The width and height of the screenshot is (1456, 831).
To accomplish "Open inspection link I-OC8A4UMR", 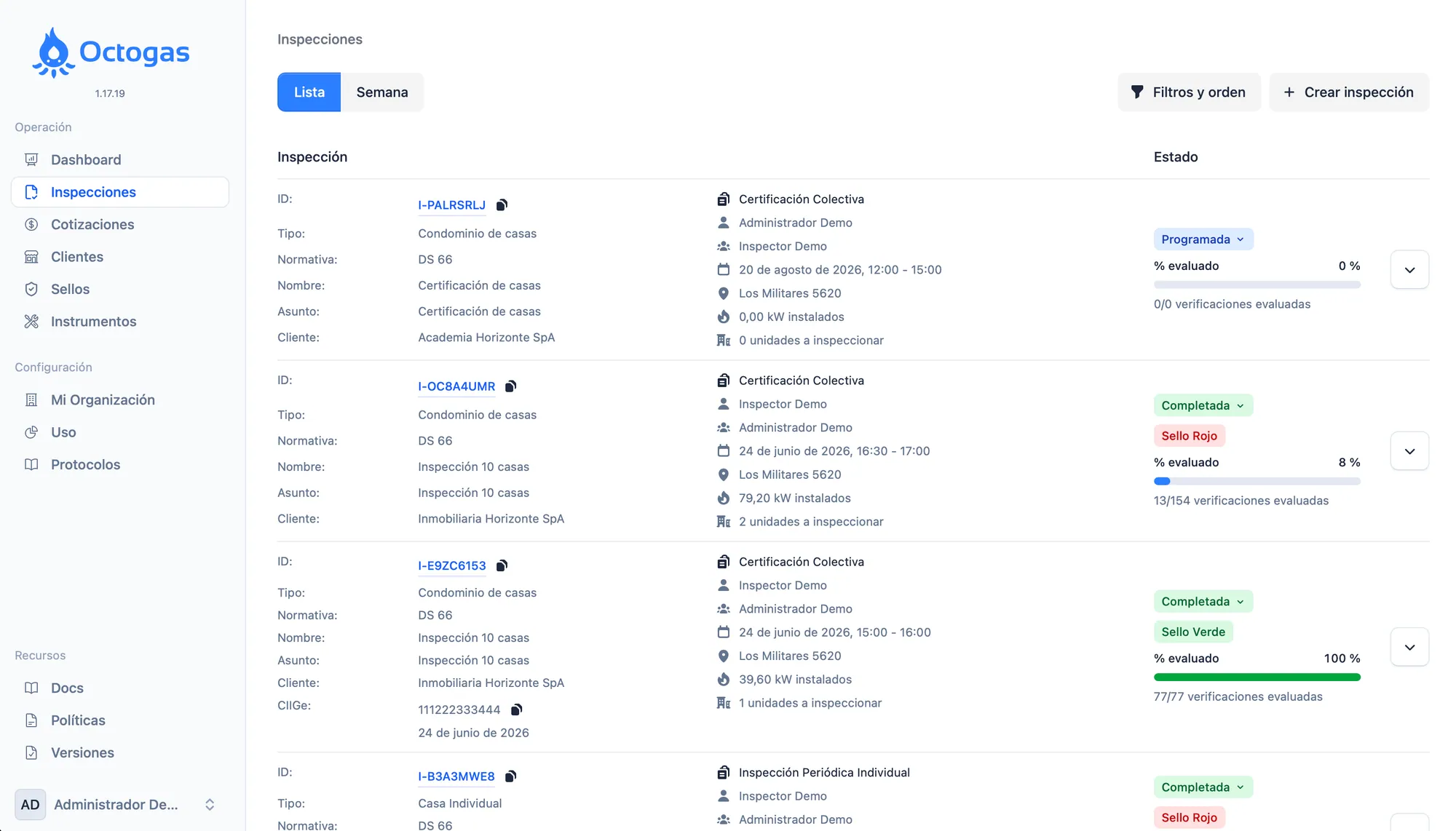I will click(456, 386).
